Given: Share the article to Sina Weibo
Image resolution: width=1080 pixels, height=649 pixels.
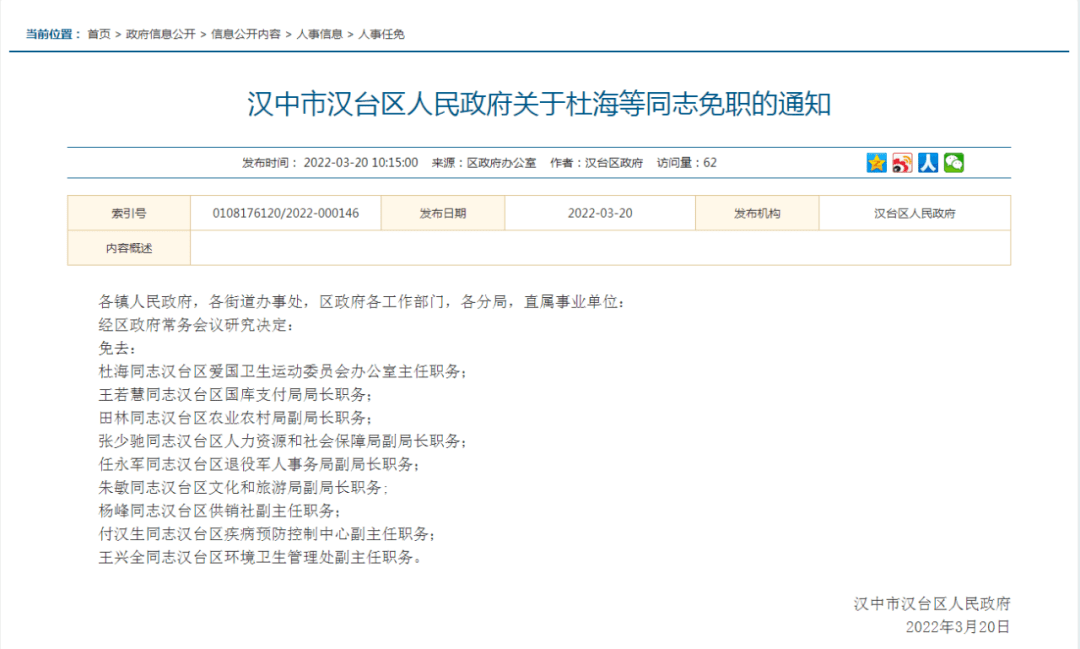Looking at the screenshot, I should (x=901, y=162).
